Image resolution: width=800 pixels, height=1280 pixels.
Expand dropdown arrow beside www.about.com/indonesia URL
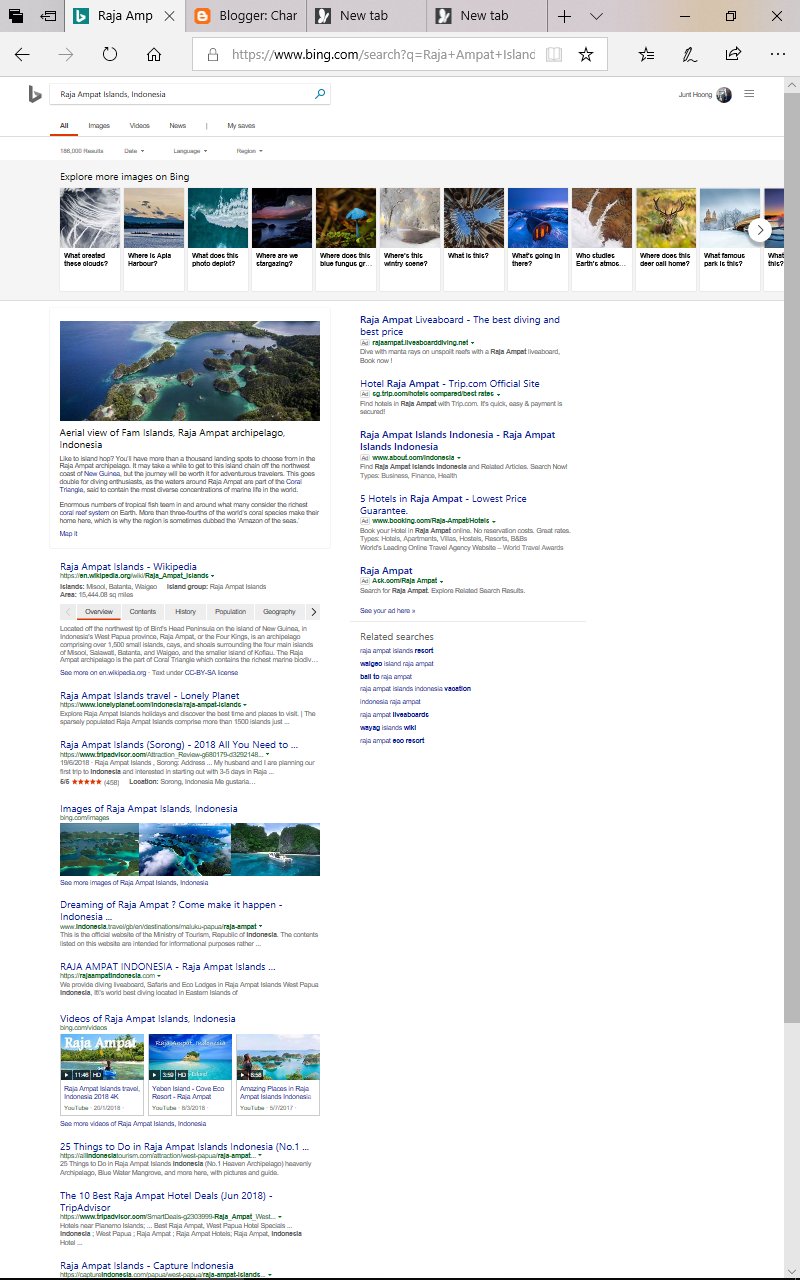(x=458, y=457)
